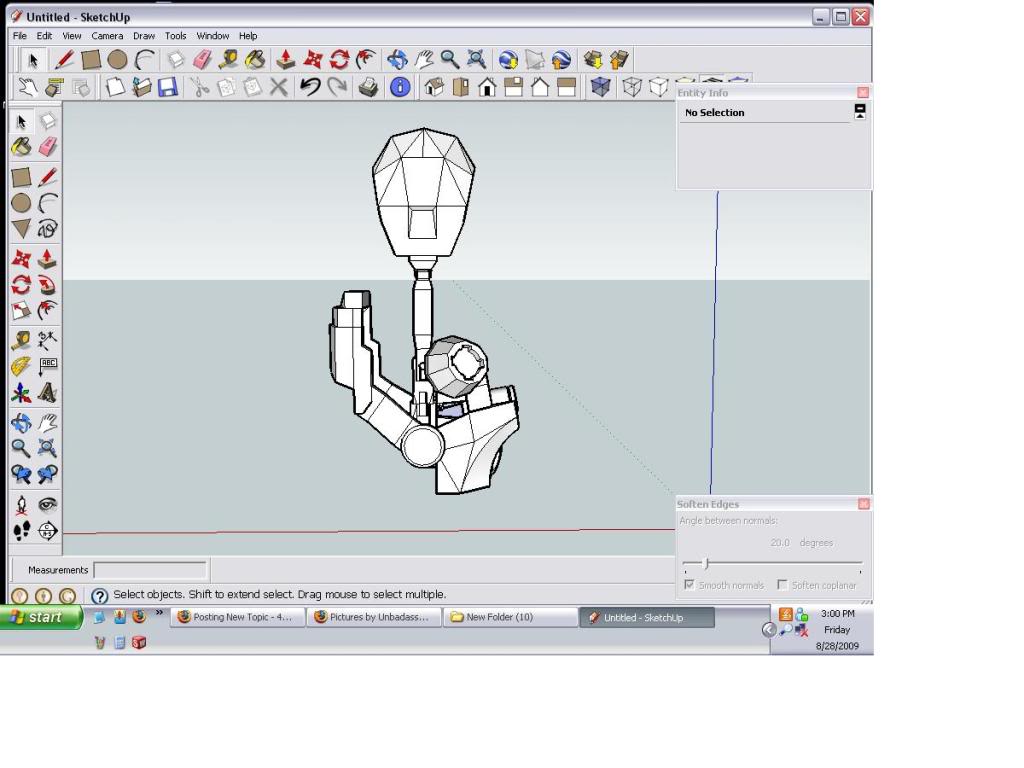
Task: Open the Window menu
Action: pyautogui.click(x=213, y=36)
